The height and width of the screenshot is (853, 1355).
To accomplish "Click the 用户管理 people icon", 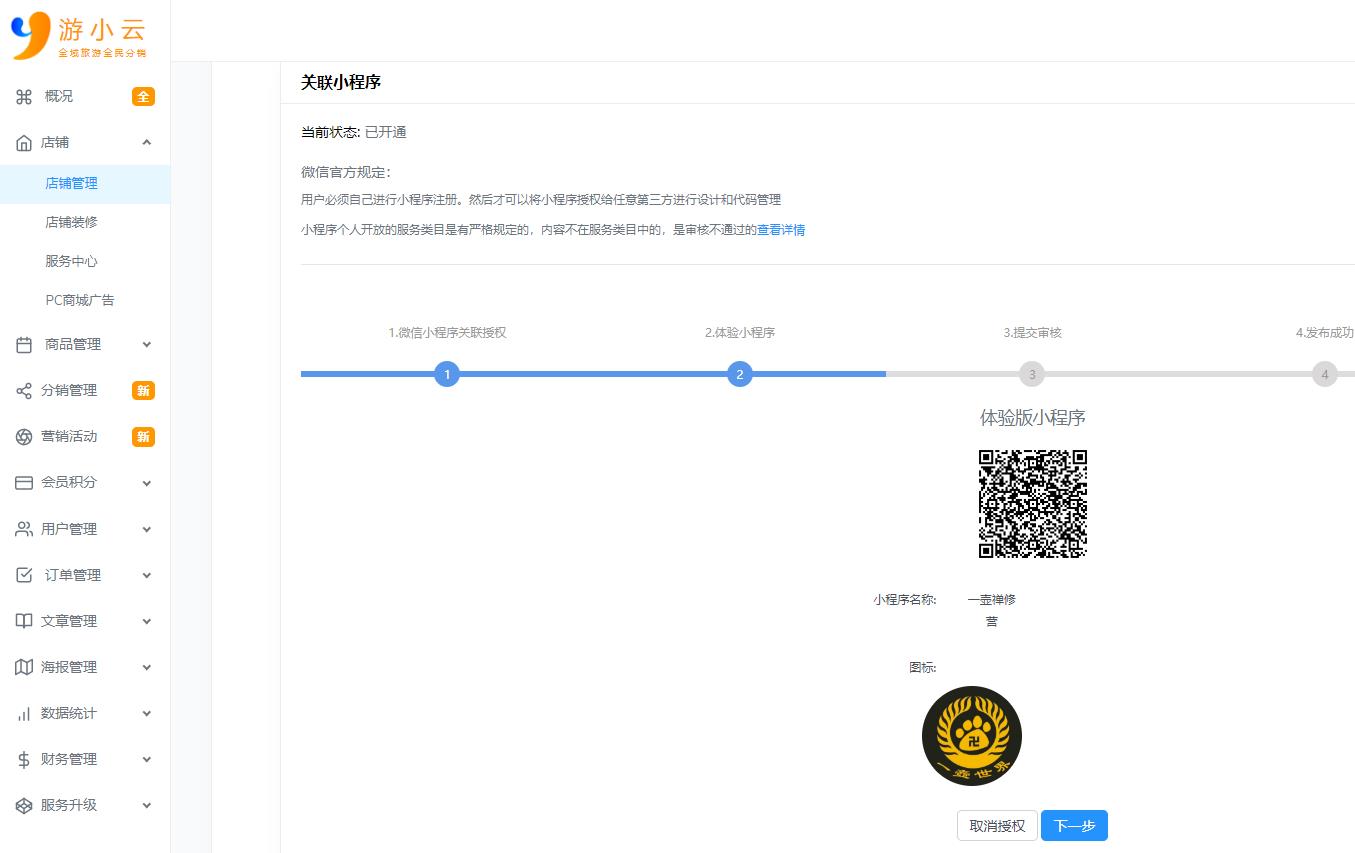I will point(24,529).
